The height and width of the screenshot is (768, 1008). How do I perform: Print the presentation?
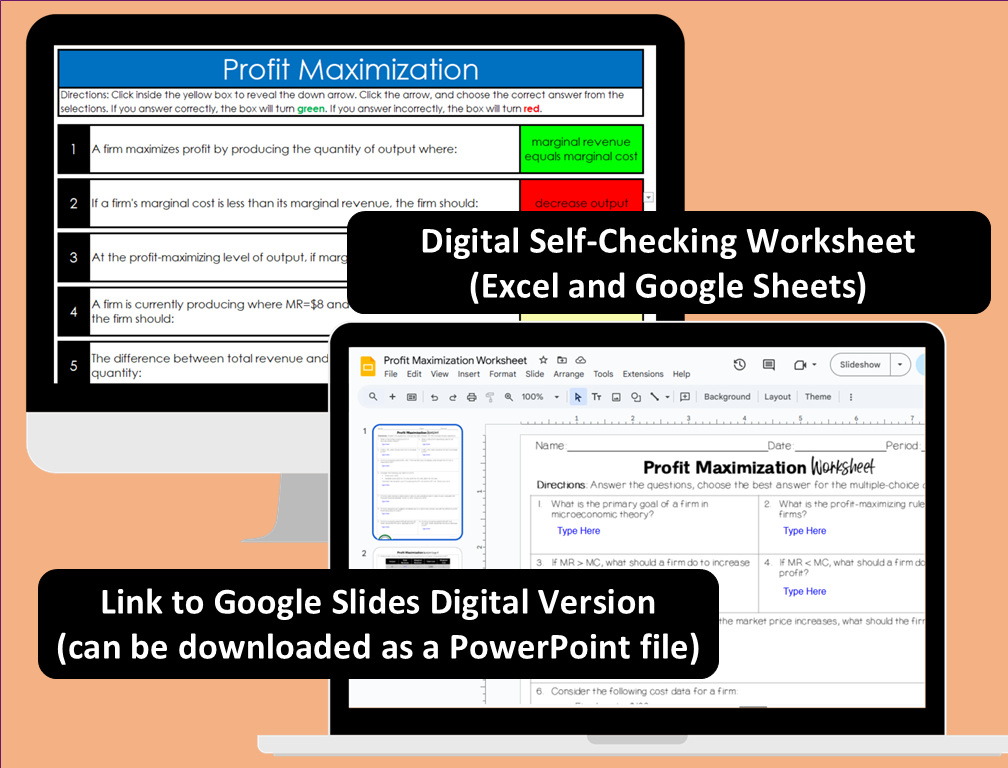[x=471, y=397]
